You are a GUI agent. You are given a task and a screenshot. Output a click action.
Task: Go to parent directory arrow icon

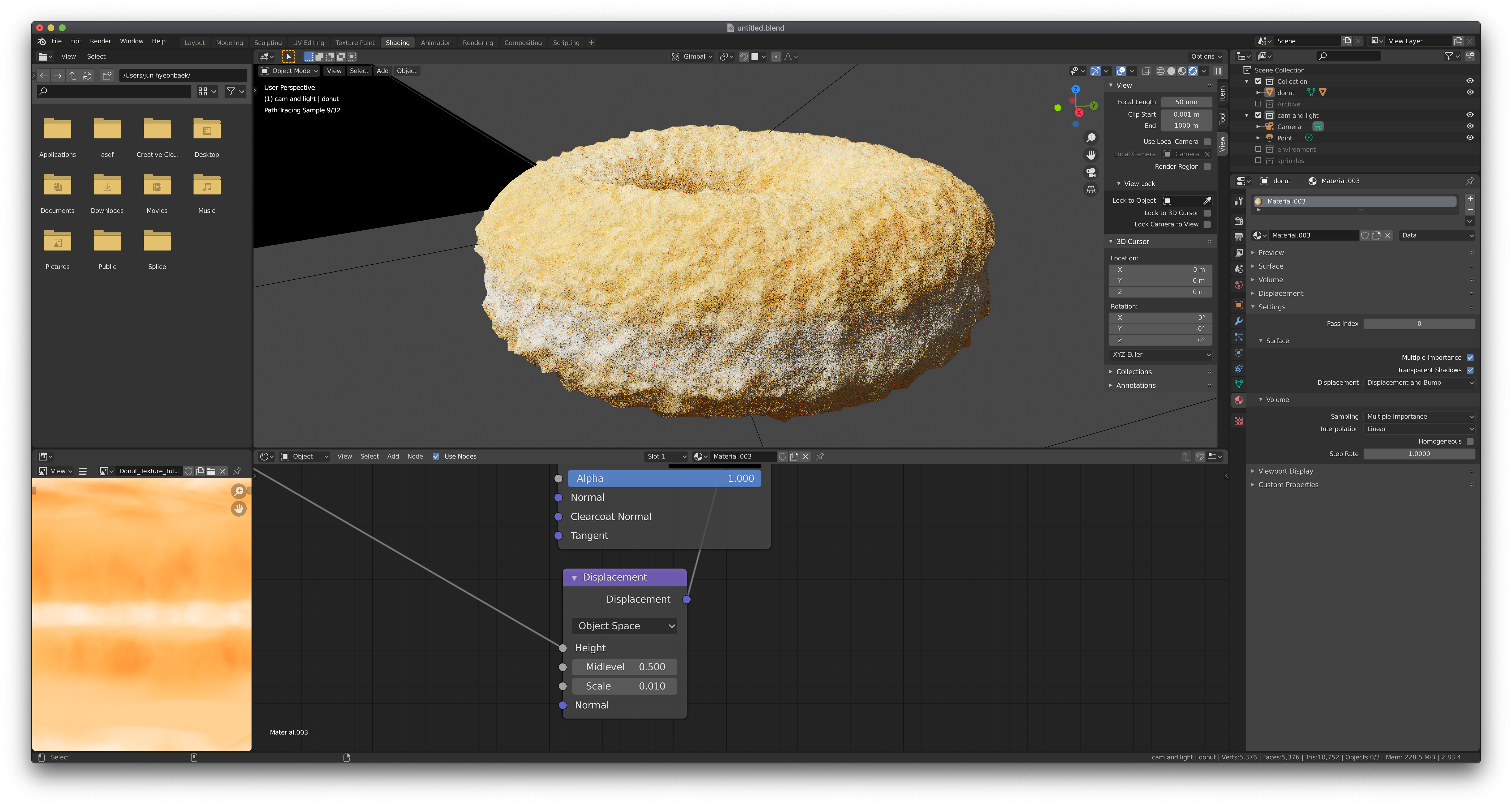coord(73,75)
